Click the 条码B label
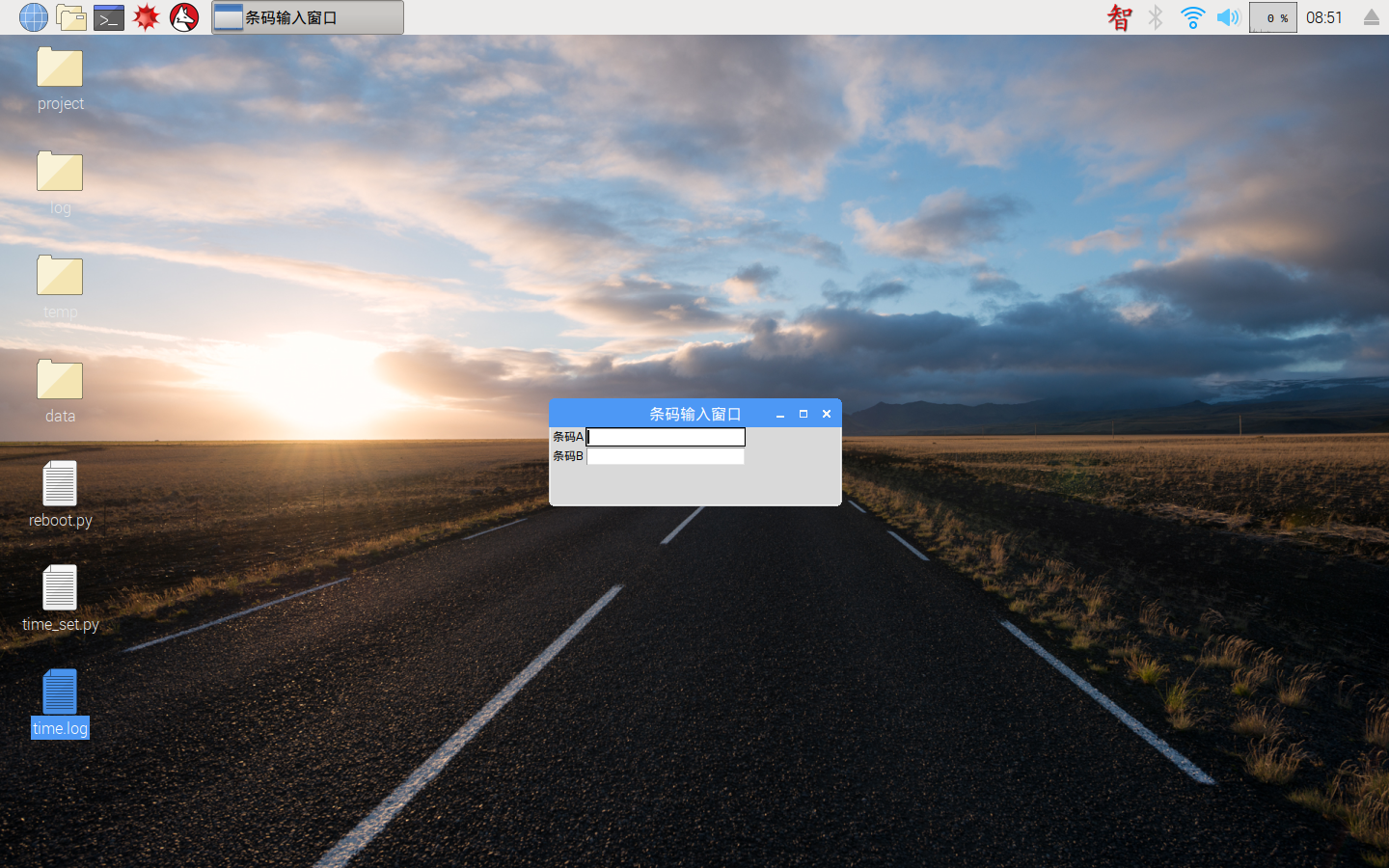This screenshot has height=868, width=1389. (568, 456)
